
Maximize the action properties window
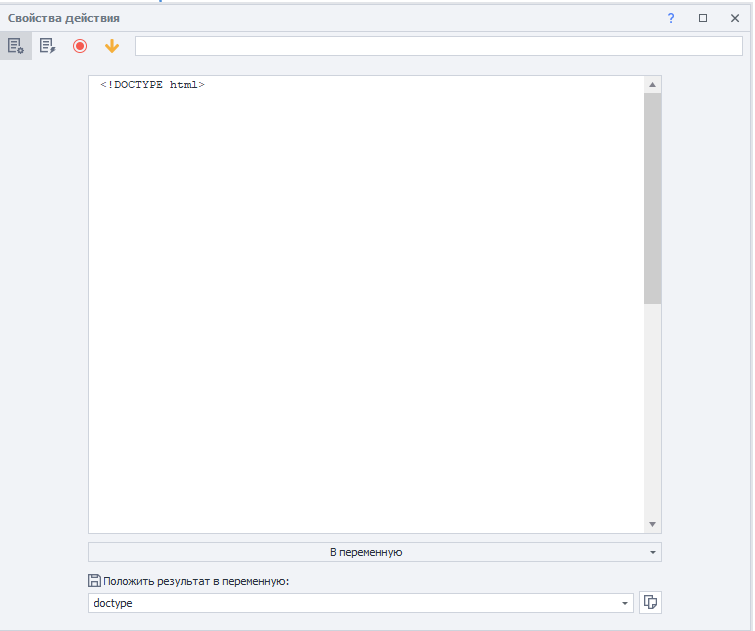tap(703, 18)
